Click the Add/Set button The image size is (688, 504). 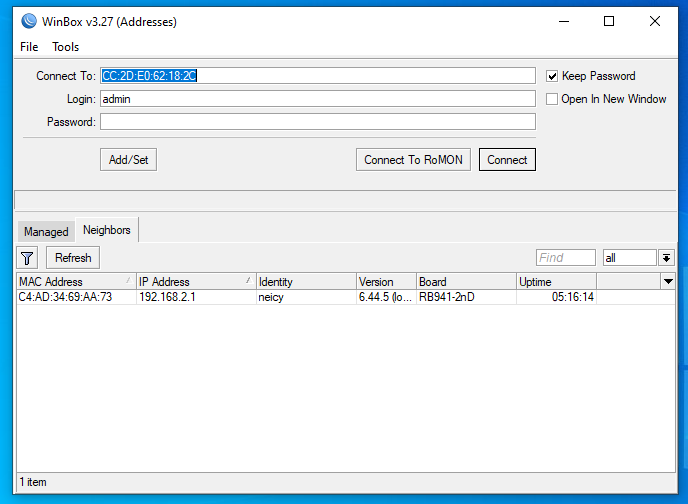tap(129, 160)
